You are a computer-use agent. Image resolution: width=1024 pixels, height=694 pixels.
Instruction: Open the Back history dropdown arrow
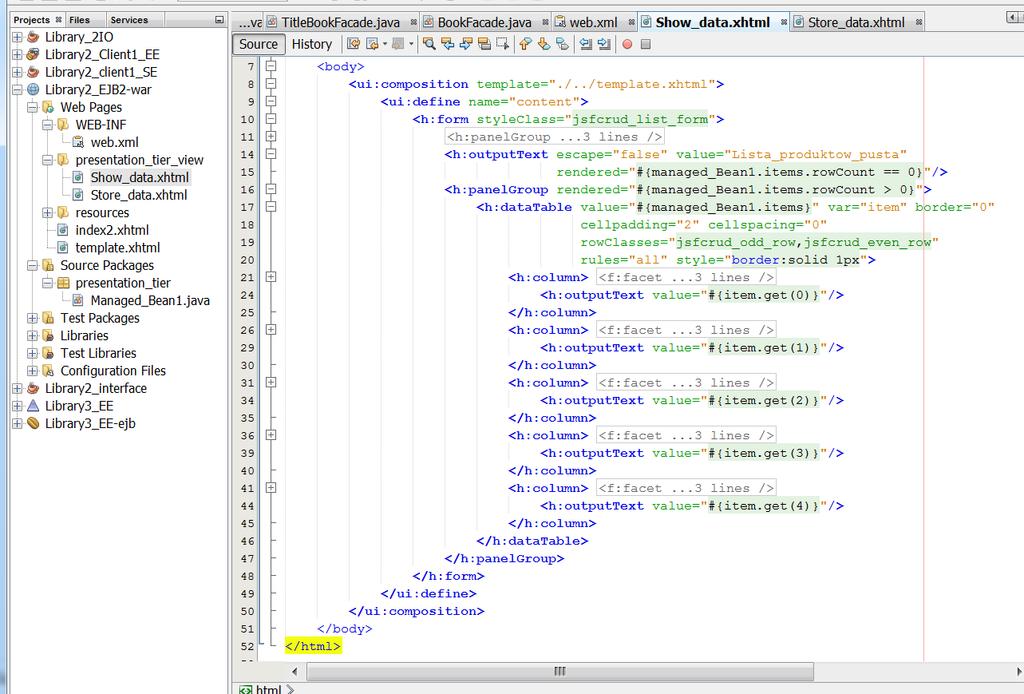click(385, 44)
